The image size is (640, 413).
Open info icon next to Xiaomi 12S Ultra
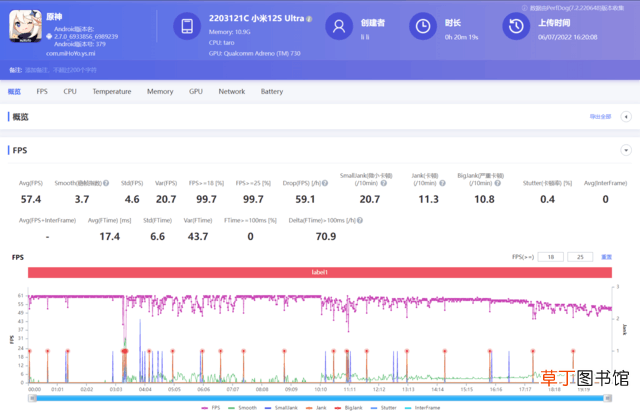[x=309, y=19]
